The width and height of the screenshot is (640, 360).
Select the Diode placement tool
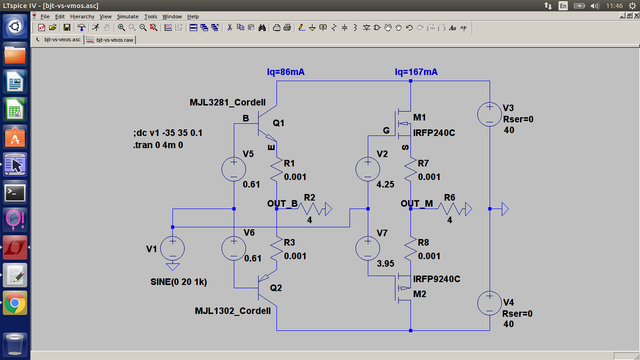click(x=366, y=28)
